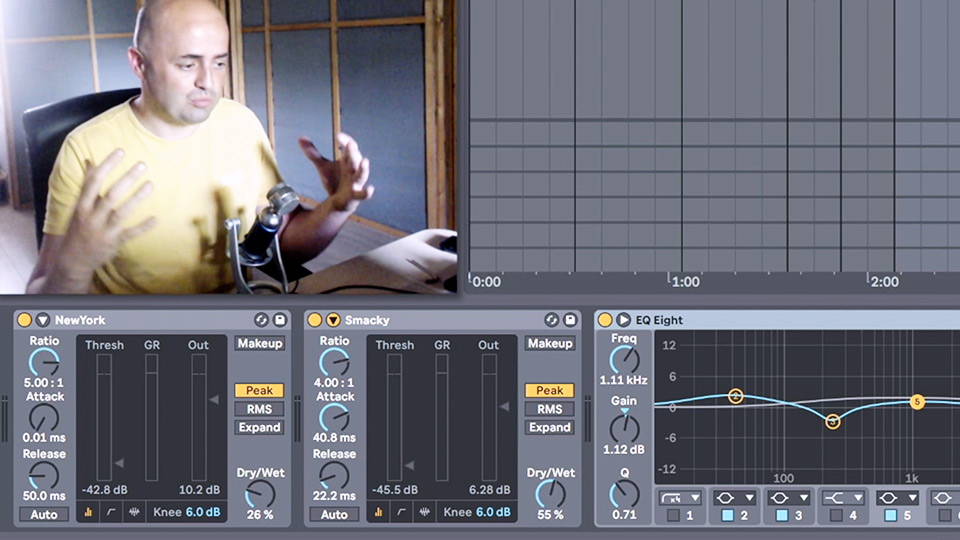Select Expand mode on Smacky
Image resolution: width=960 pixels, height=540 pixels.
tap(550, 427)
